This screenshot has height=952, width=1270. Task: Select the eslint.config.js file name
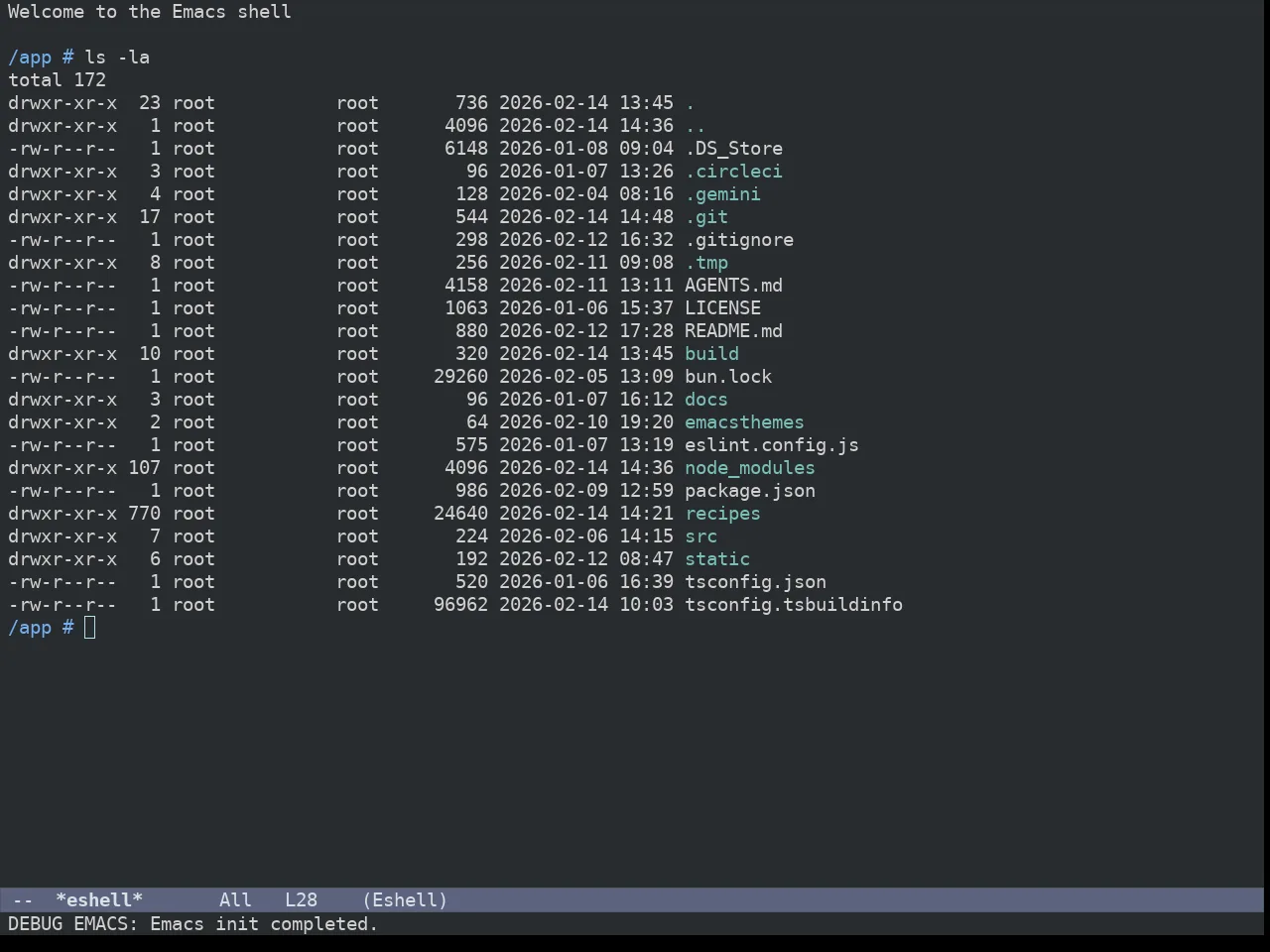772,445
